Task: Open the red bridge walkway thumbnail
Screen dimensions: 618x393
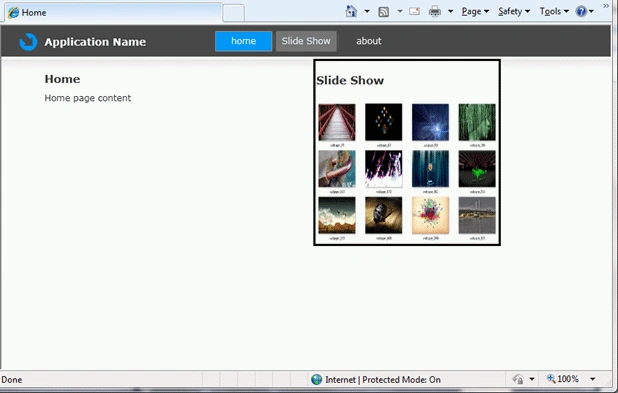Action: (x=337, y=122)
